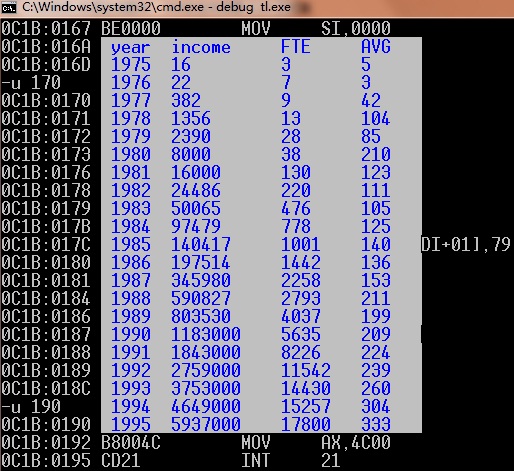Click the '-u 190' command line
The height and width of the screenshot is (471, 514).
[x=31, y=406]
